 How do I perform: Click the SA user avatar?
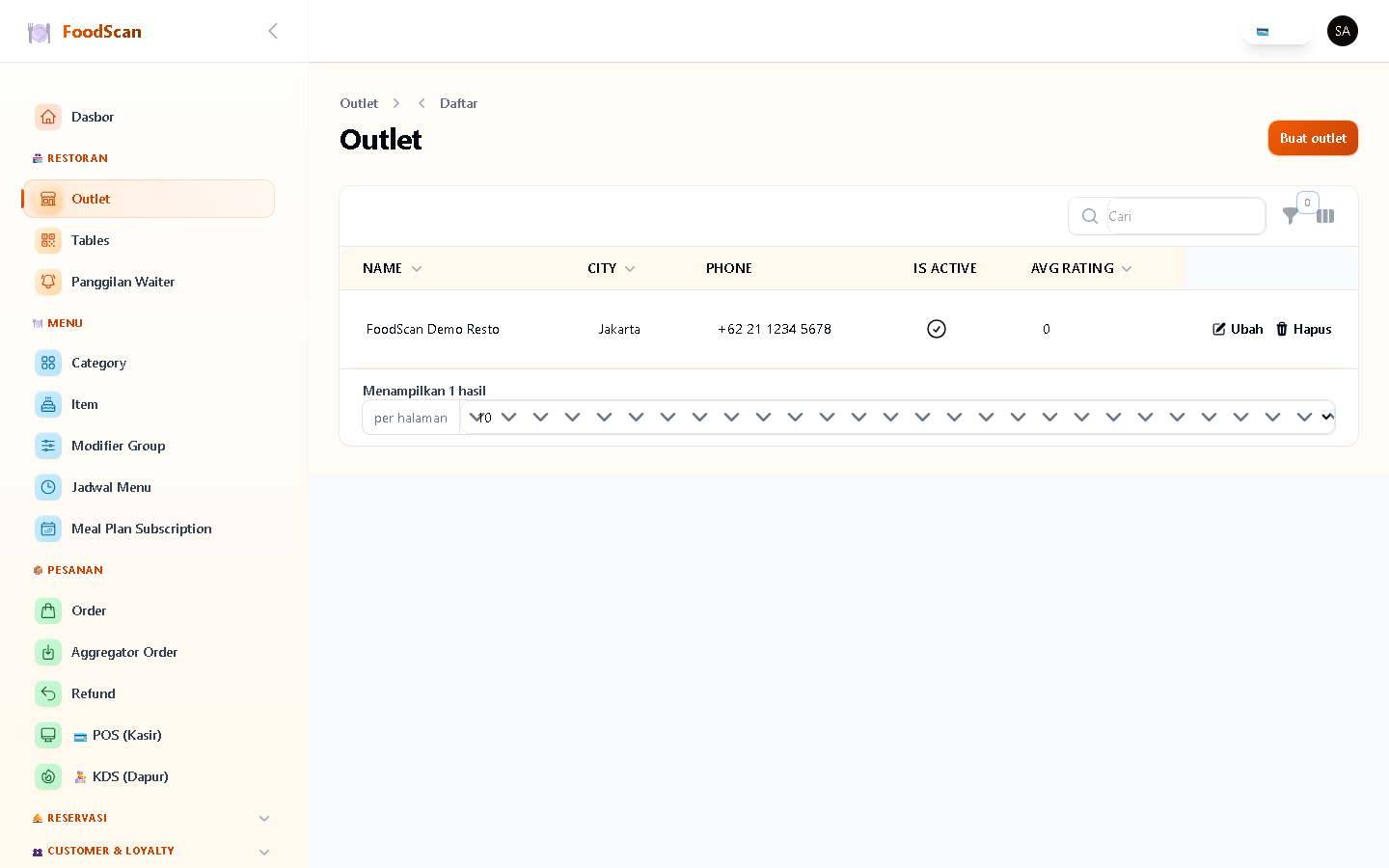[1343, 31]
